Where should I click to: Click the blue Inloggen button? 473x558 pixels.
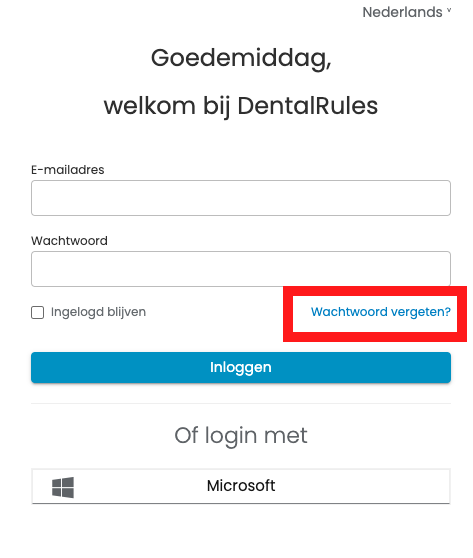[241, 367]
